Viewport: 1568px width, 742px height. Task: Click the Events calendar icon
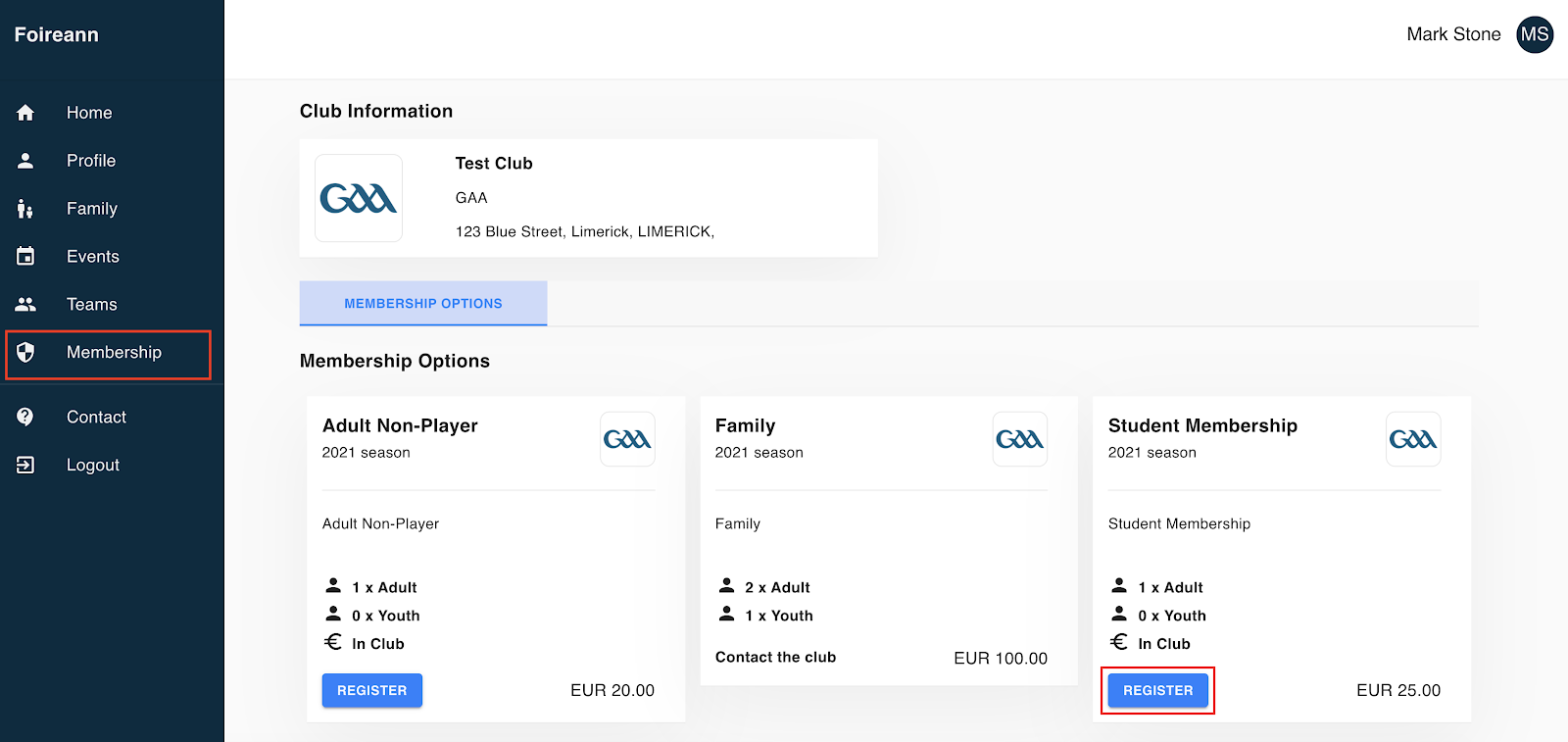tap(25, 257)
